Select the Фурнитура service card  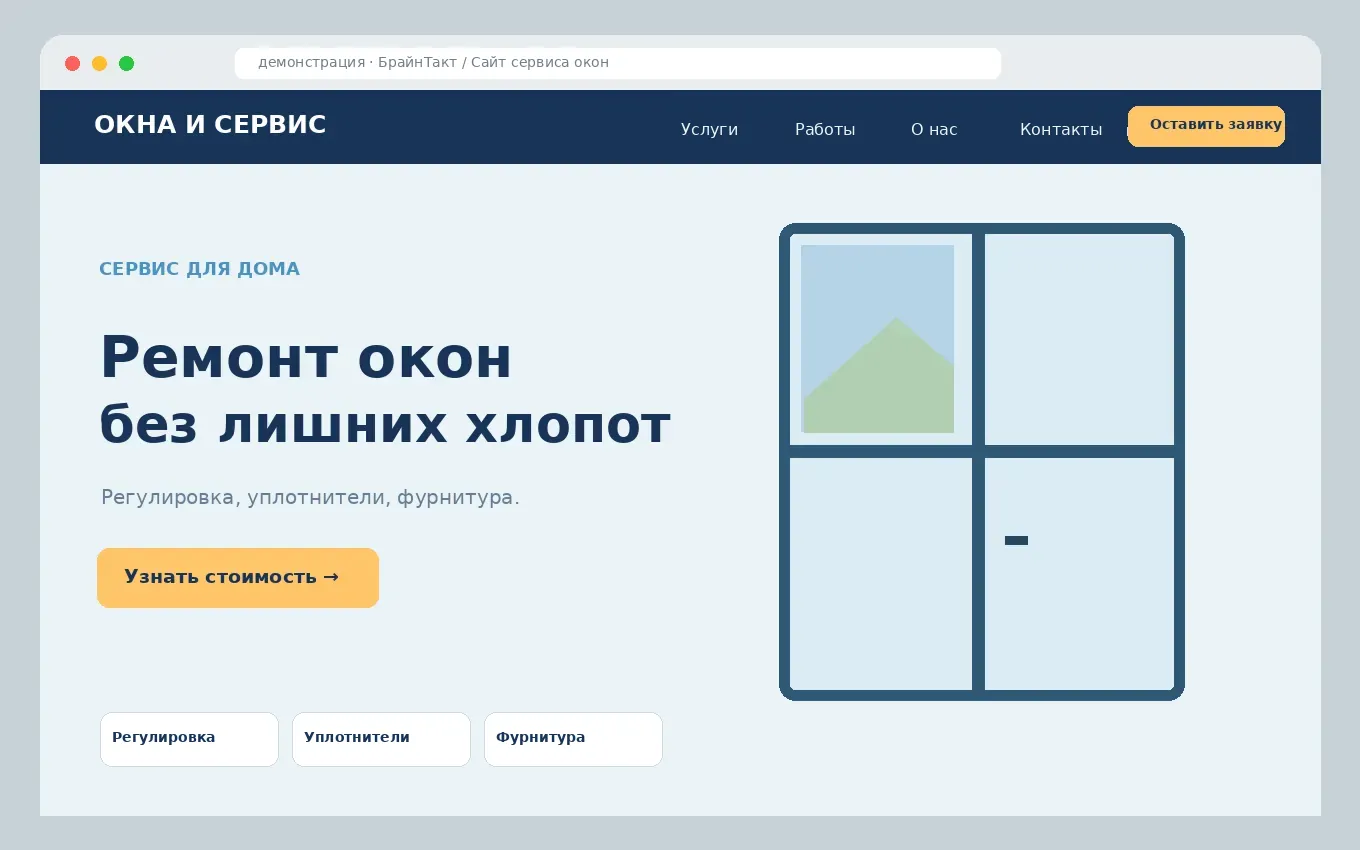coord(573,739)
